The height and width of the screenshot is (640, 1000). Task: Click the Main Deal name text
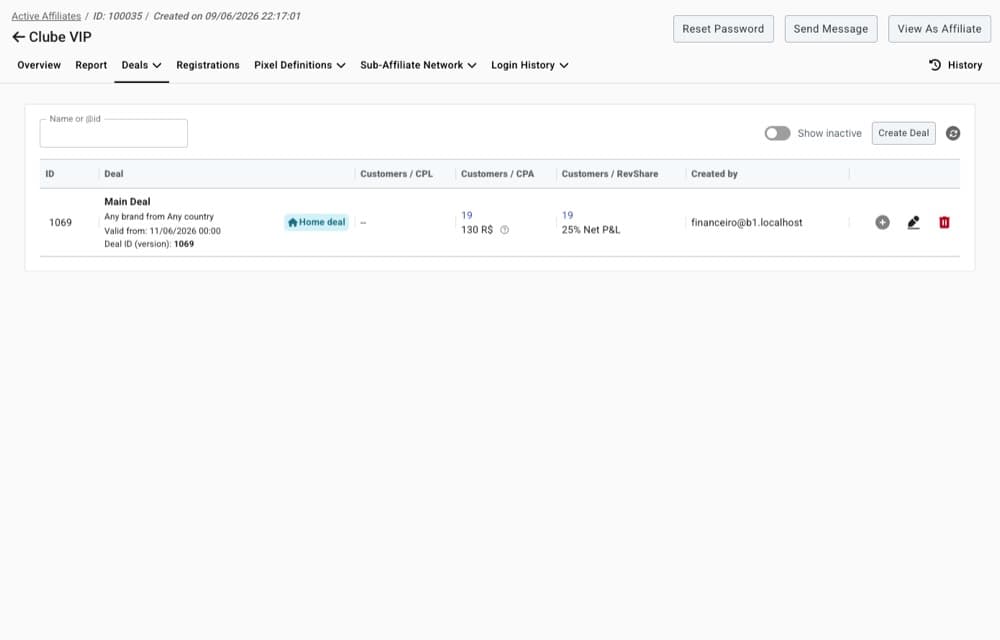(128, 201)
